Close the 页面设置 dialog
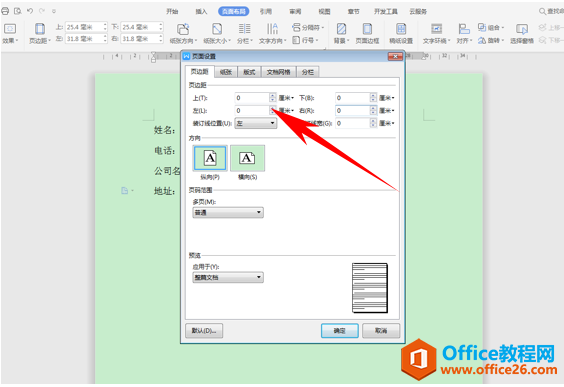The width and height of the screenshot is (564, 387). click(x=395, y=56)
